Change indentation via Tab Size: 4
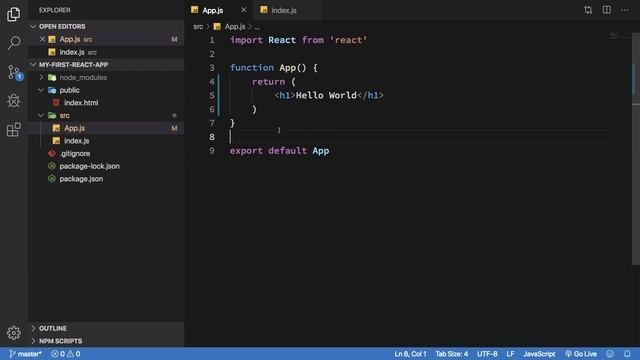This screenshot has height=360, width=640. point(451,353)
